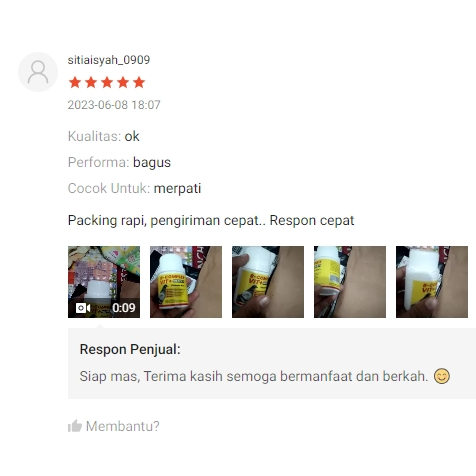Play the 0:09 review video
The height and width of the screenshot is (476, 476).
click(x=104, y=282)
